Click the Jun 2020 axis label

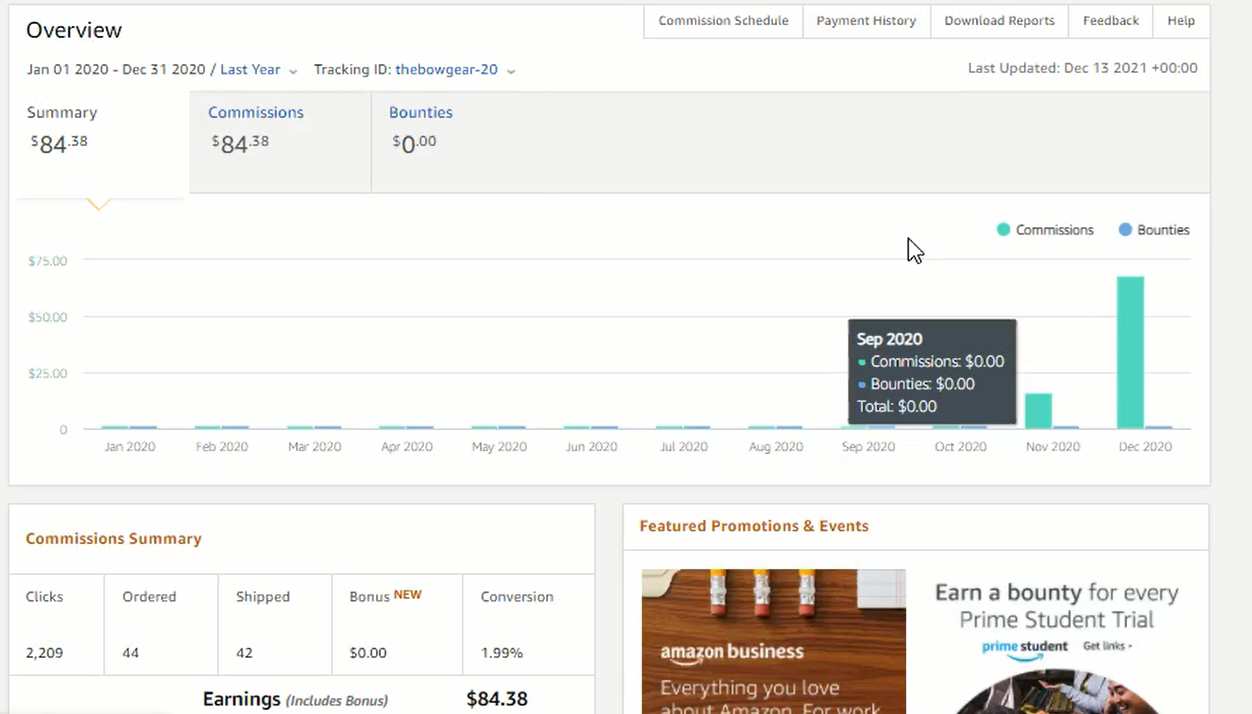591,447
